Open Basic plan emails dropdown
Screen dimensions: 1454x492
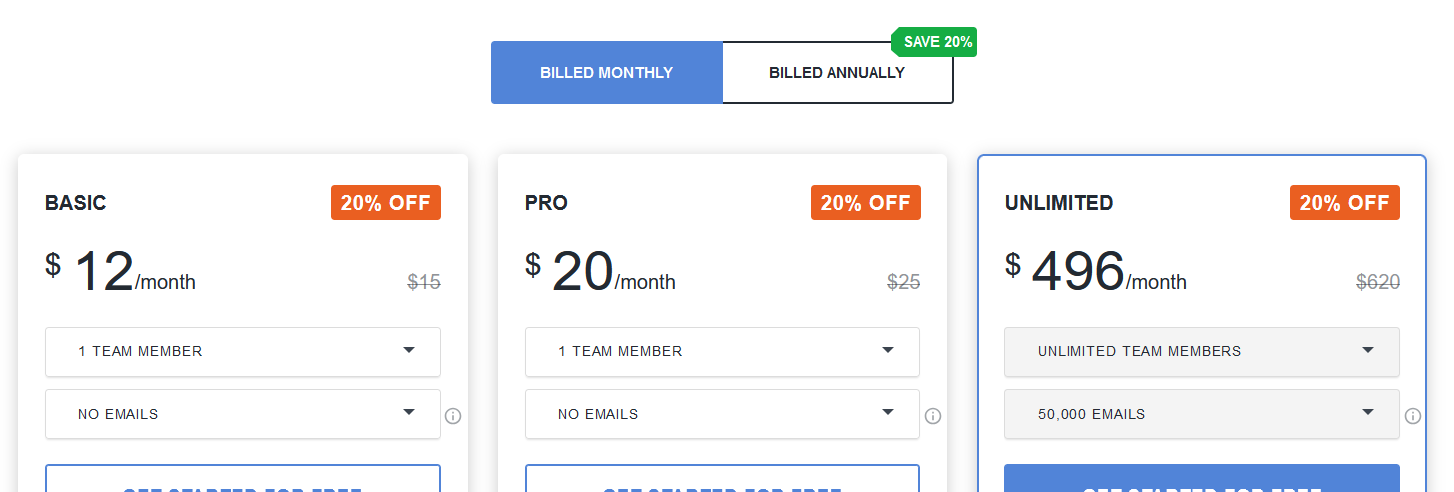coord(243,414)
